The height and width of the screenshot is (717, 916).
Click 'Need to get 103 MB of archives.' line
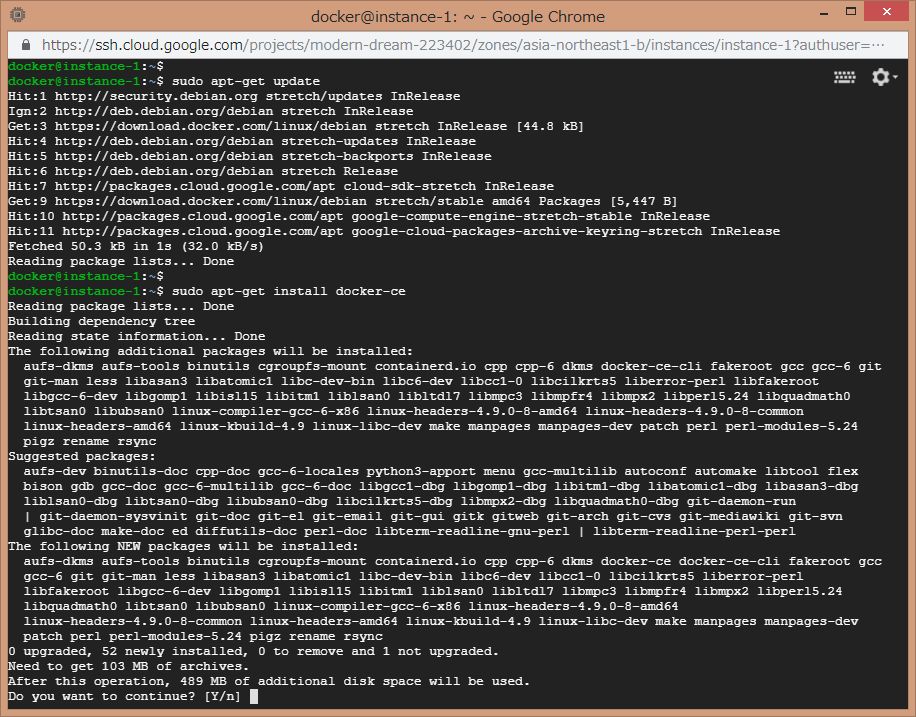click(128, 666)
